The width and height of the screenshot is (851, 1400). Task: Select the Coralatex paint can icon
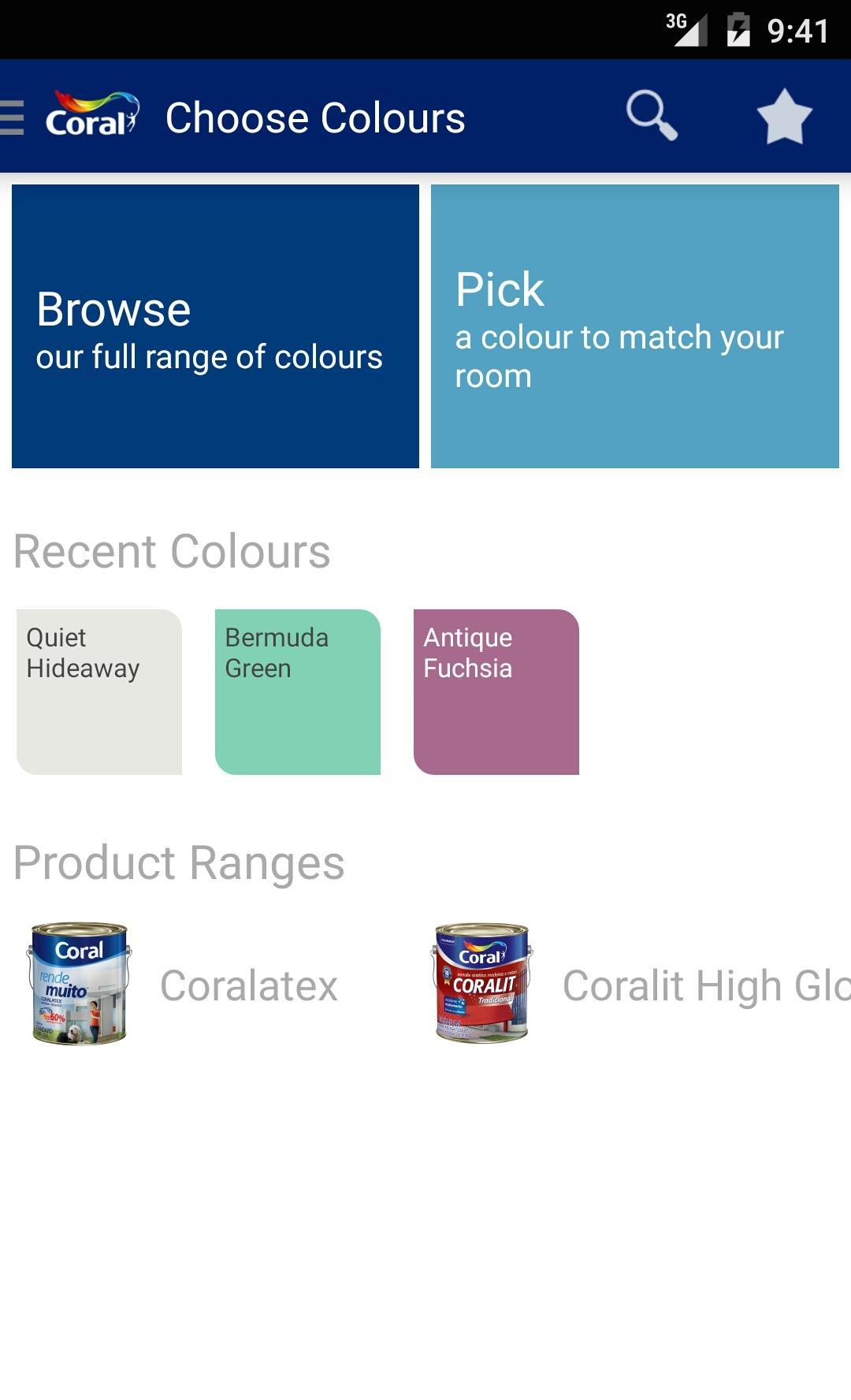[79, 984]
